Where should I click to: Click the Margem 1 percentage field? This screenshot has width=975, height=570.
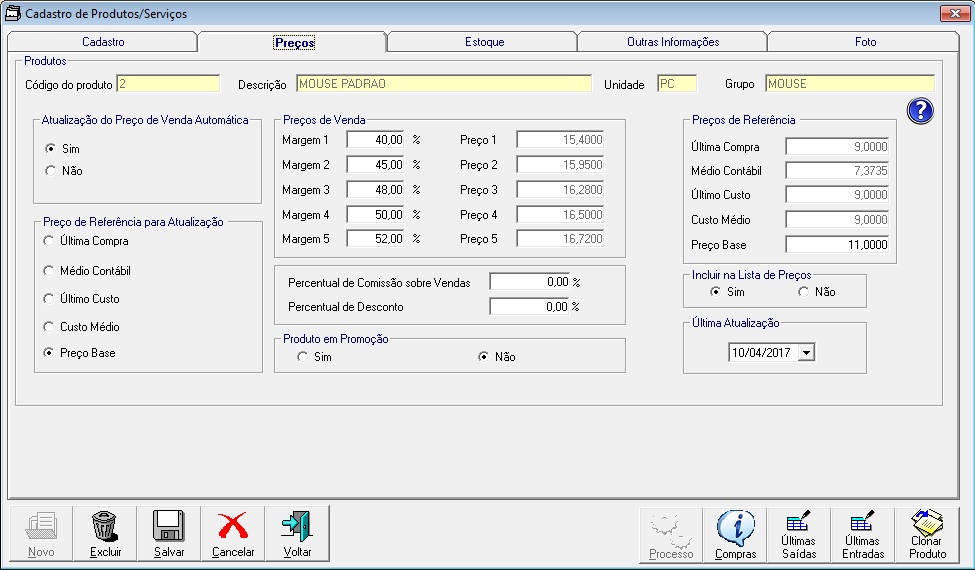pyautogui.click(x=376, y=140)
